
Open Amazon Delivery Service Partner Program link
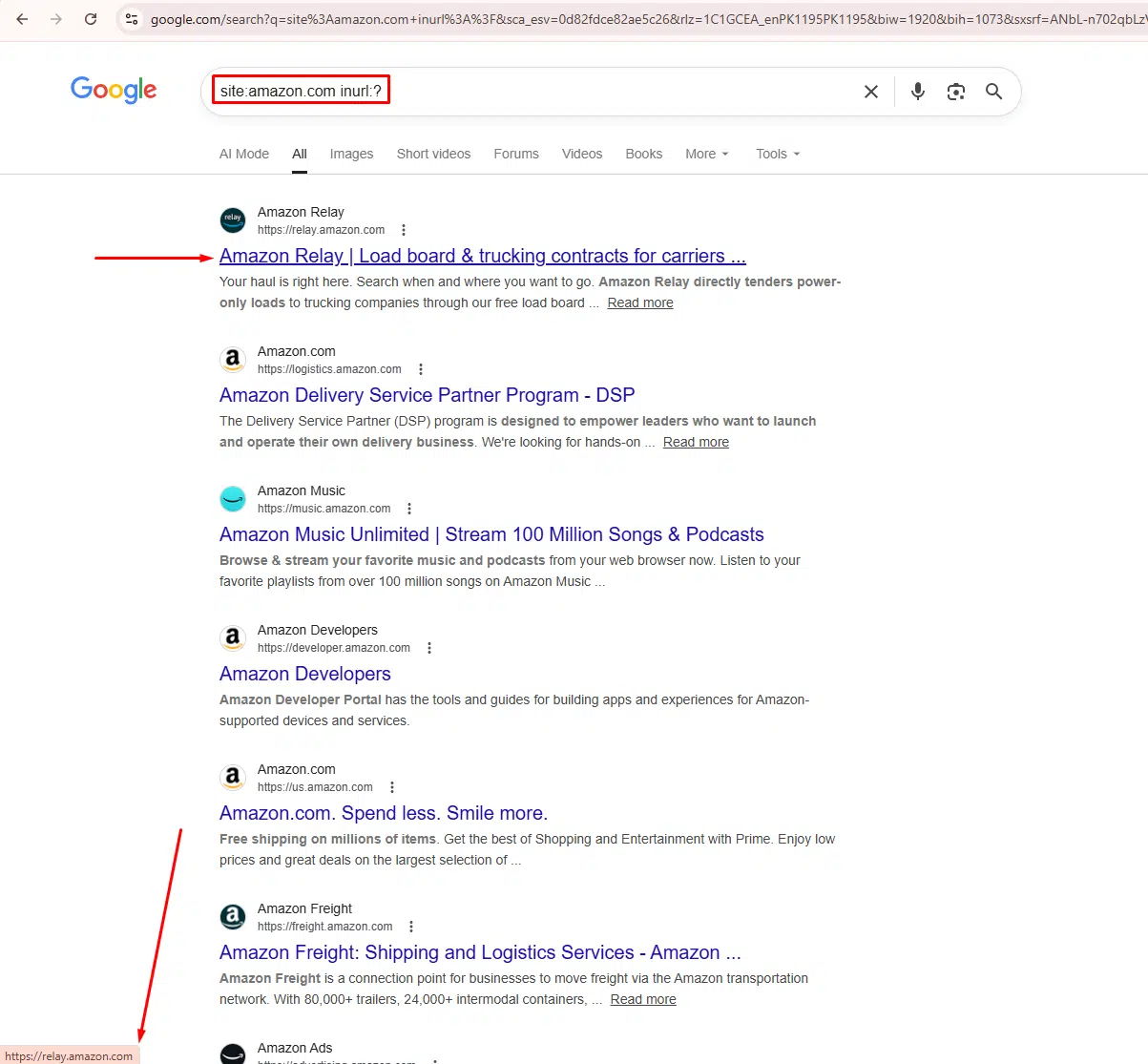(x=428, y=395)
